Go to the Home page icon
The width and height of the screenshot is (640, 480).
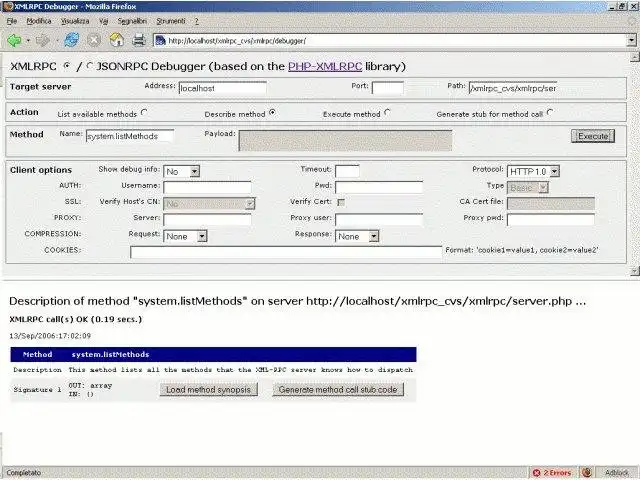pos(116,40)
